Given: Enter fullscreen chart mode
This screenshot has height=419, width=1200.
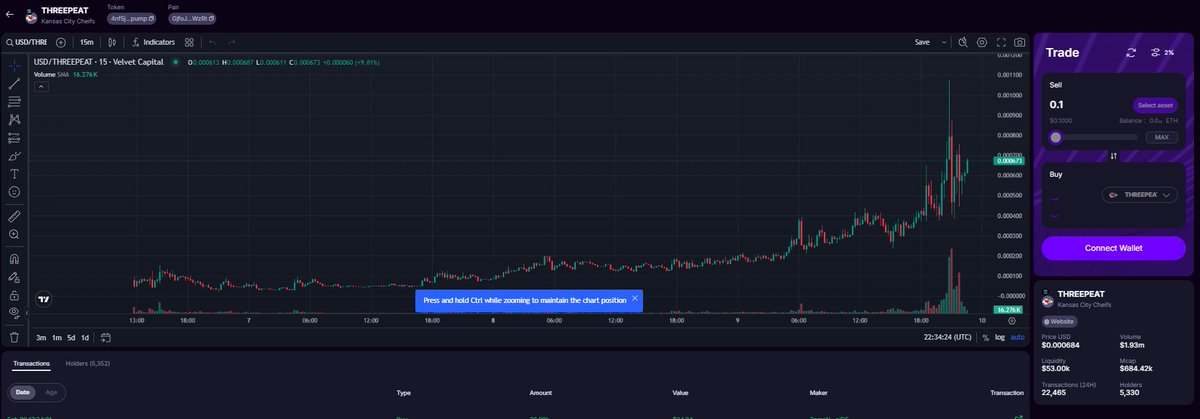Looking at the screenshot, I should point(1000,42).
